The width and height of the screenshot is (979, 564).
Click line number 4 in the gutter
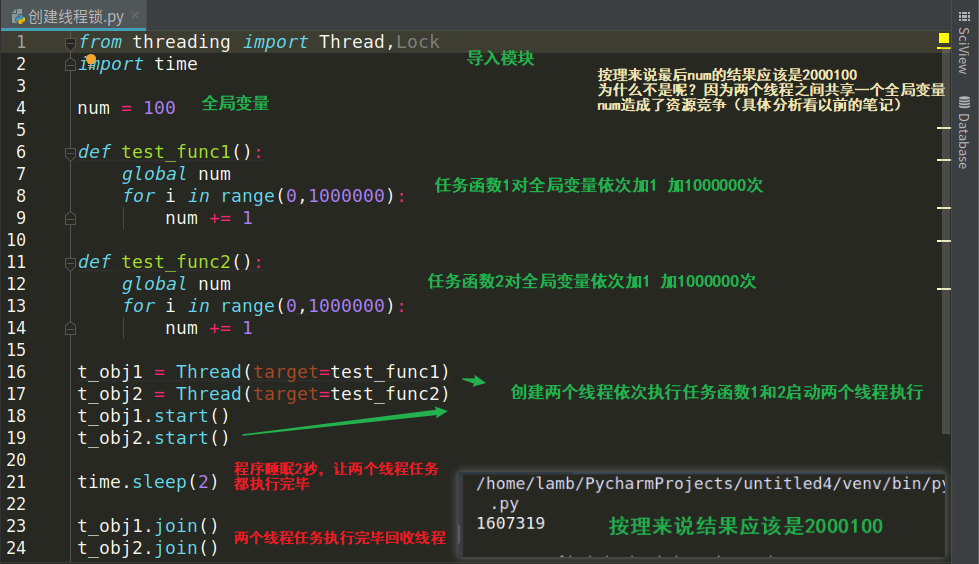[21, 108]
